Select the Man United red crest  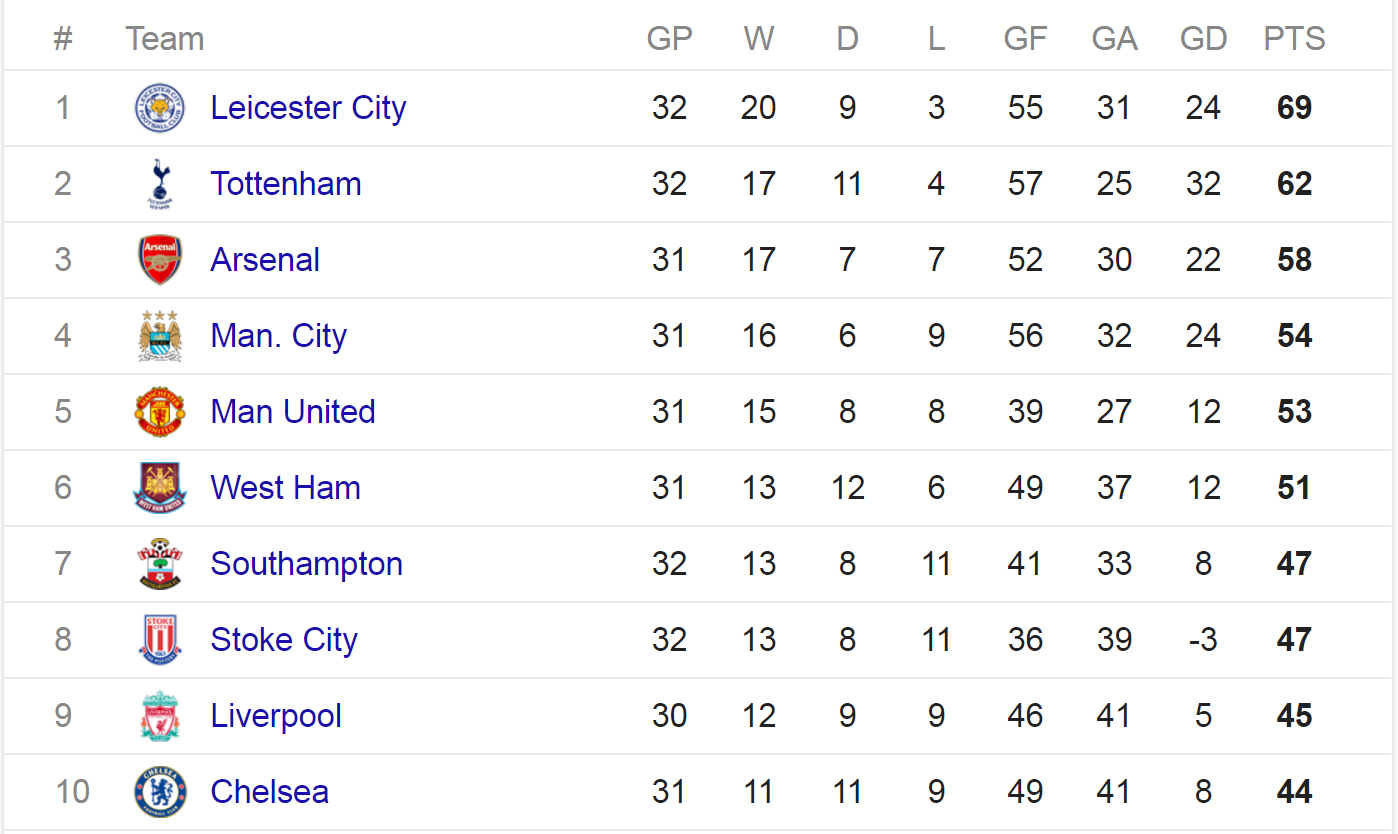(160, 412)
